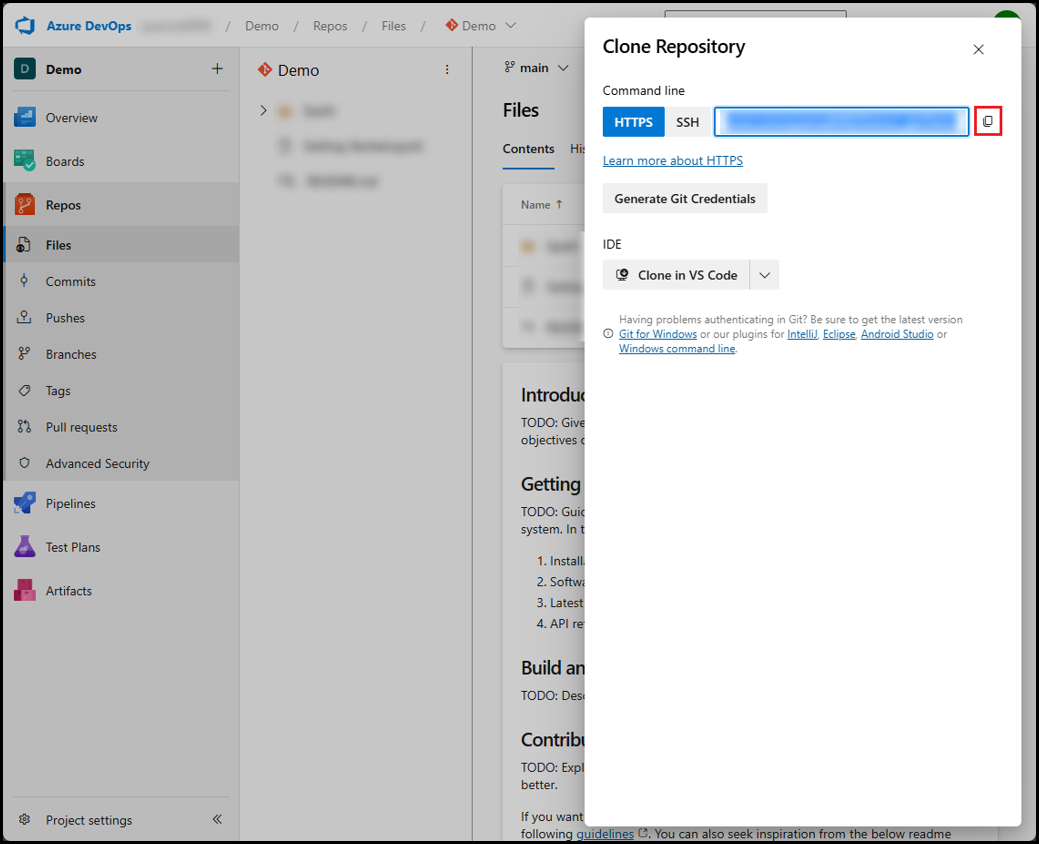This screenshot has height=844, width=1039.
Task: Select the Tags icon in sidebar
Action: click(x=24, y=390)
